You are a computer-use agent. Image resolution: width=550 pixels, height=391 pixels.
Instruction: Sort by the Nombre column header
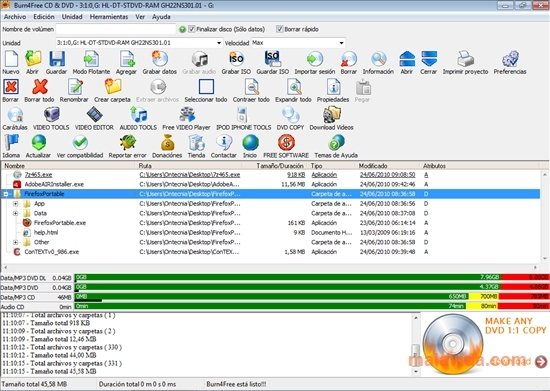(69, 166)
